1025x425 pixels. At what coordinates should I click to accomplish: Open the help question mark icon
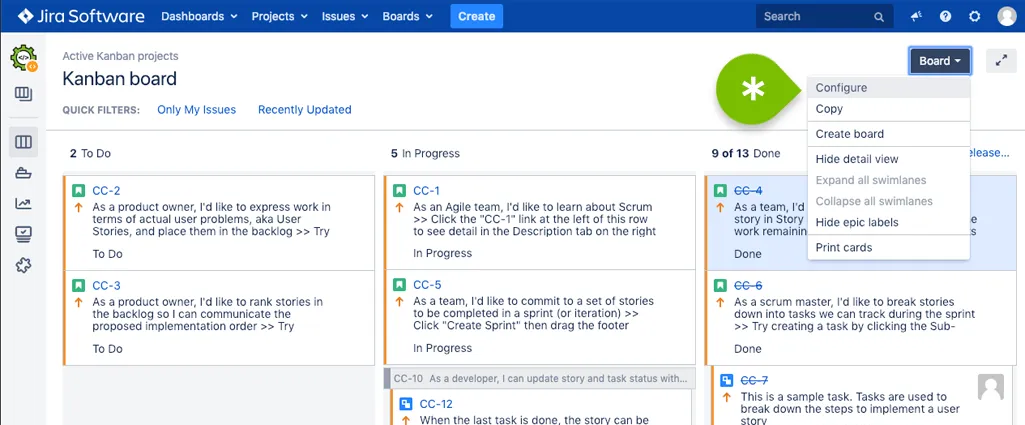pyautogui.click(x=945, y=16)
